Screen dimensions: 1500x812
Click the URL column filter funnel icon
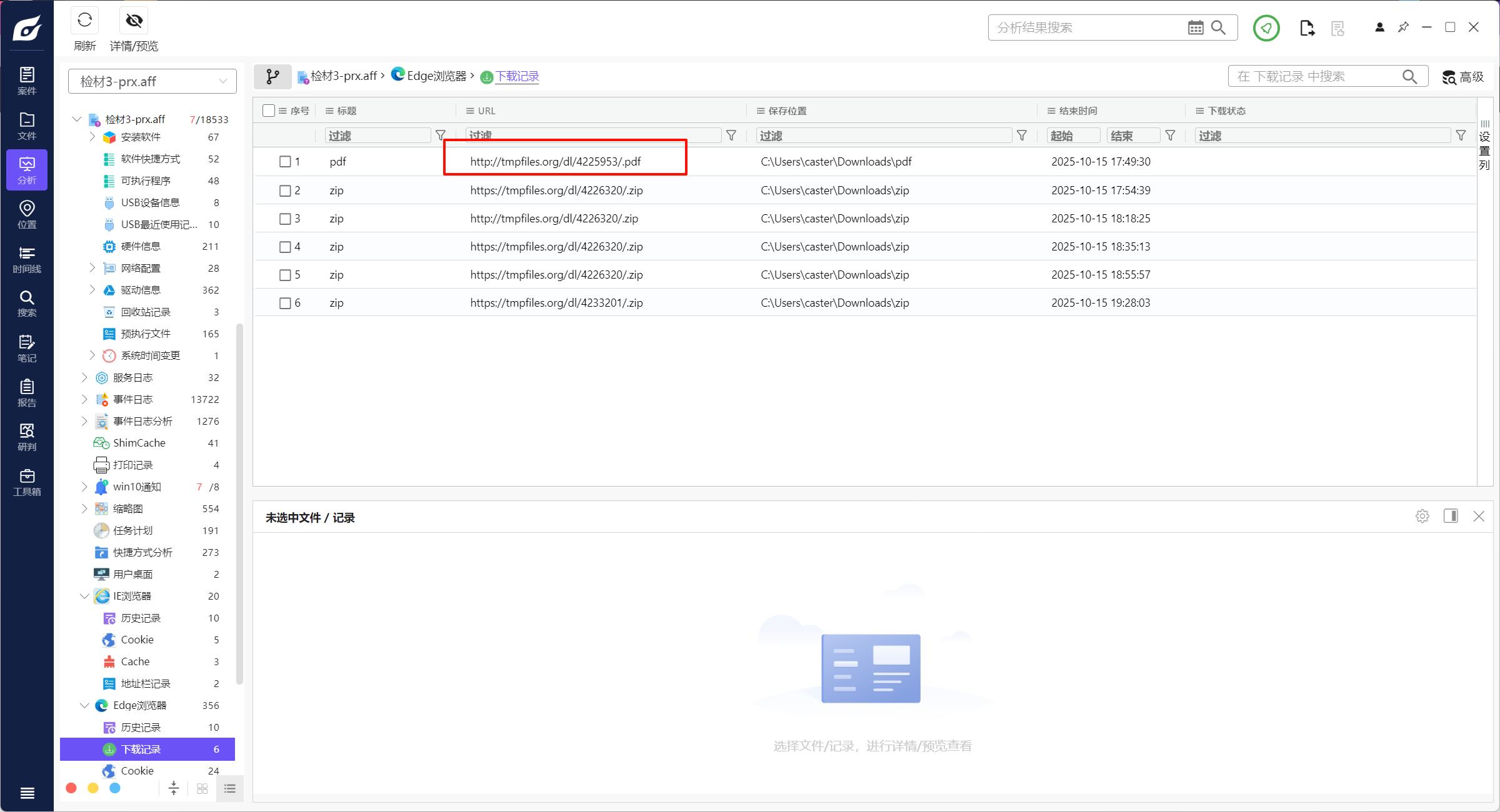click(731, 136)
